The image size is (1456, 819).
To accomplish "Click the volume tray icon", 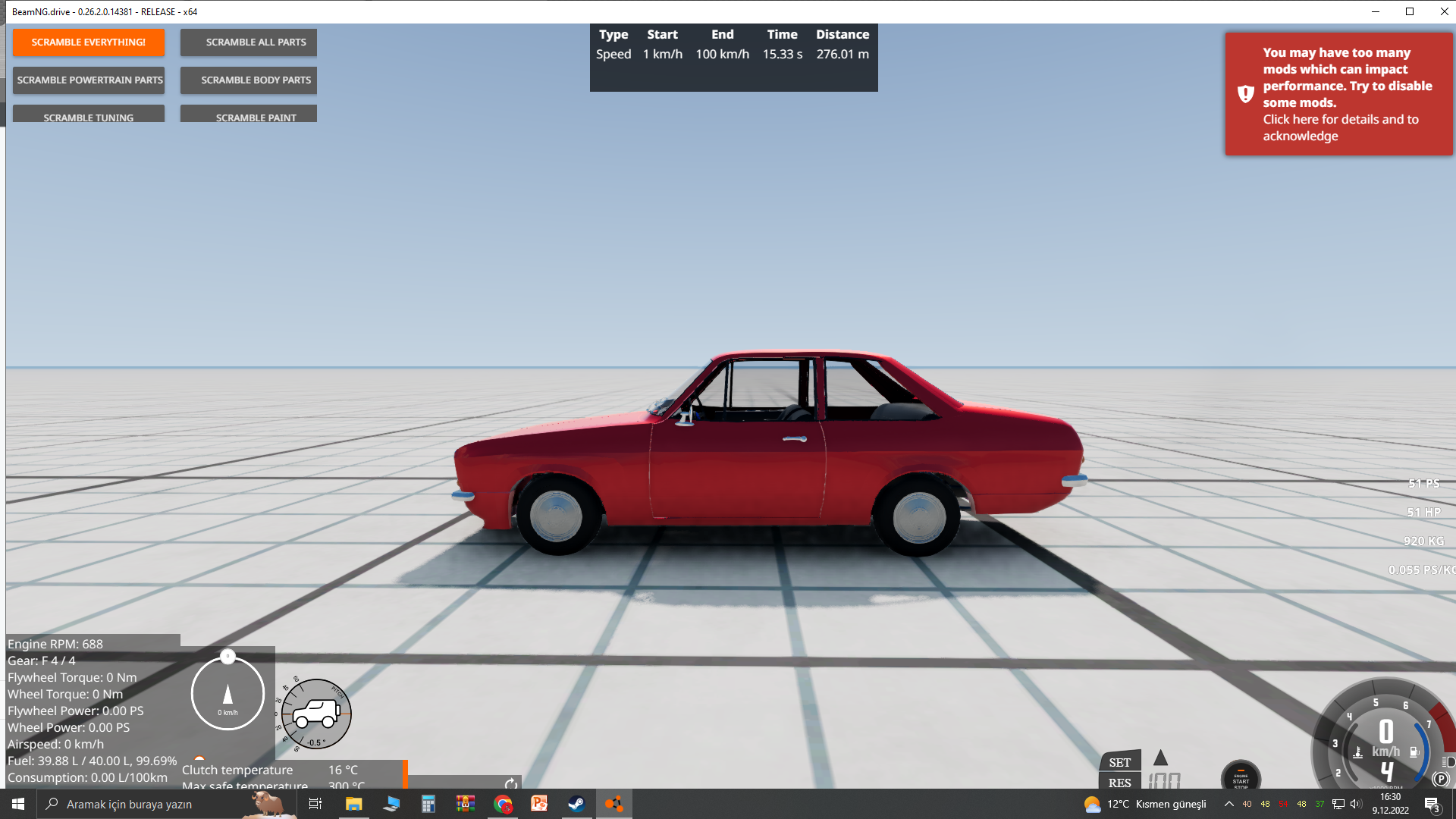I will [1356, 804].
